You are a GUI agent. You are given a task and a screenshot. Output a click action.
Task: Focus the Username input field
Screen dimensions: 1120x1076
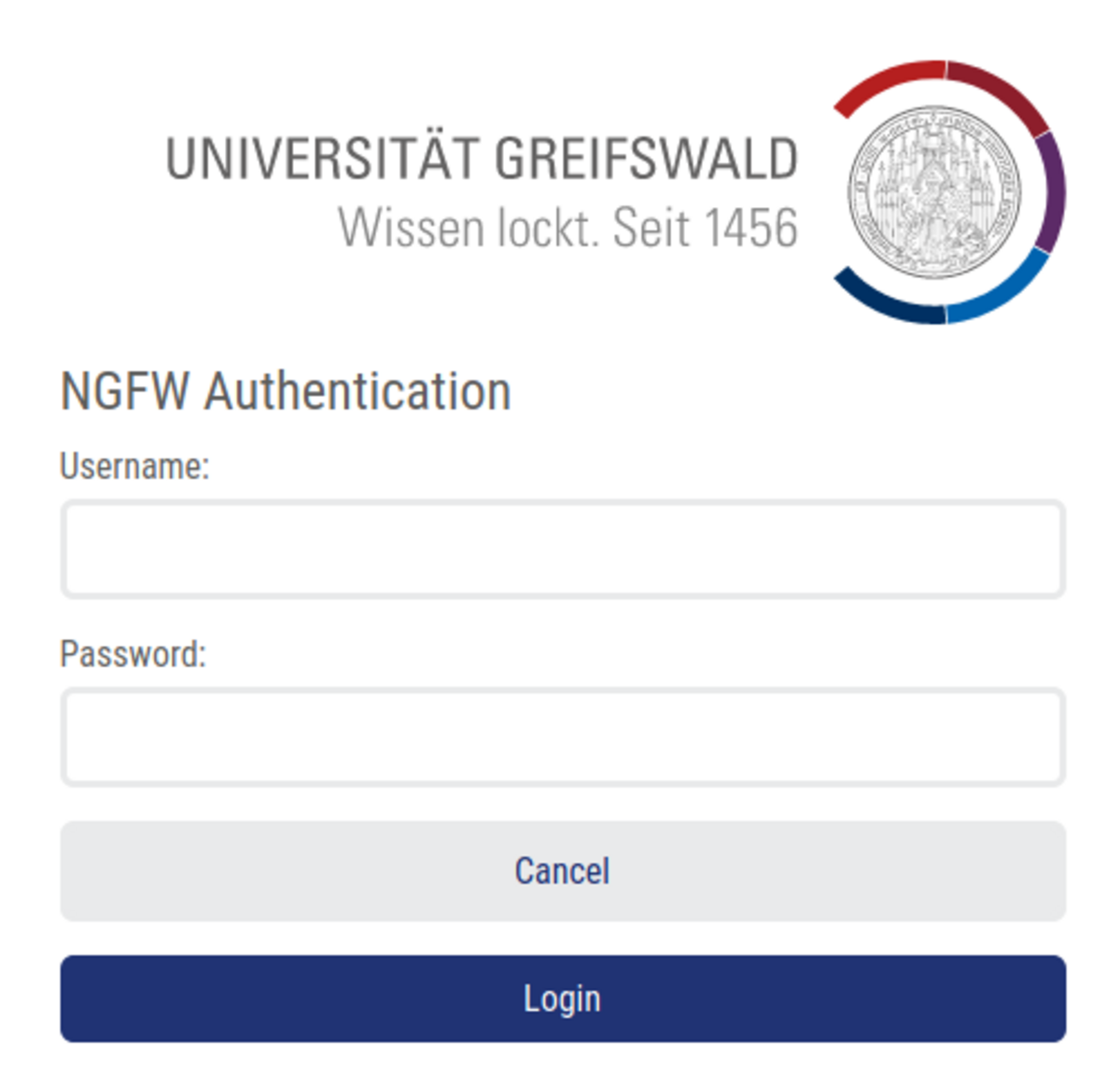pyautogui.click(x=563, y=549)
